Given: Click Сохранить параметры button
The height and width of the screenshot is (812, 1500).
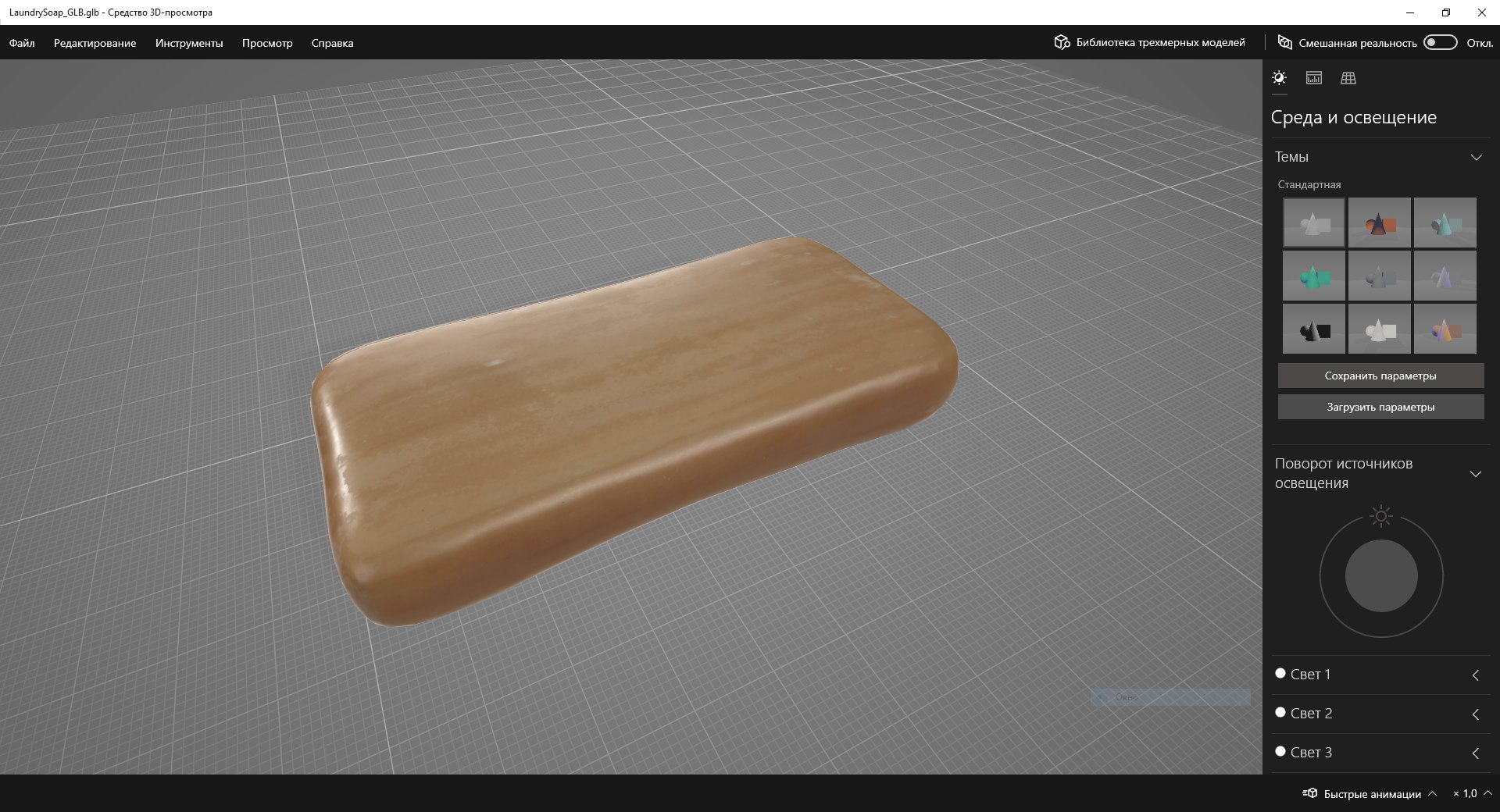Looking at the screenshot, I should click(1380, 376).
